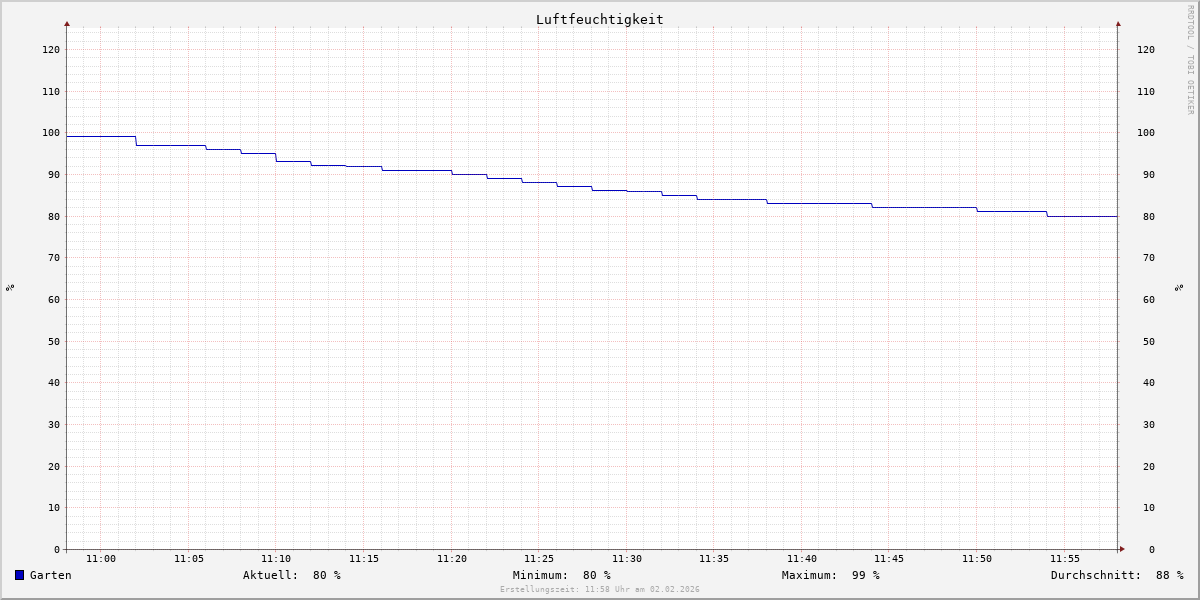Click the Garten legend label
1200x600 pixels.
tap(51, 575)
